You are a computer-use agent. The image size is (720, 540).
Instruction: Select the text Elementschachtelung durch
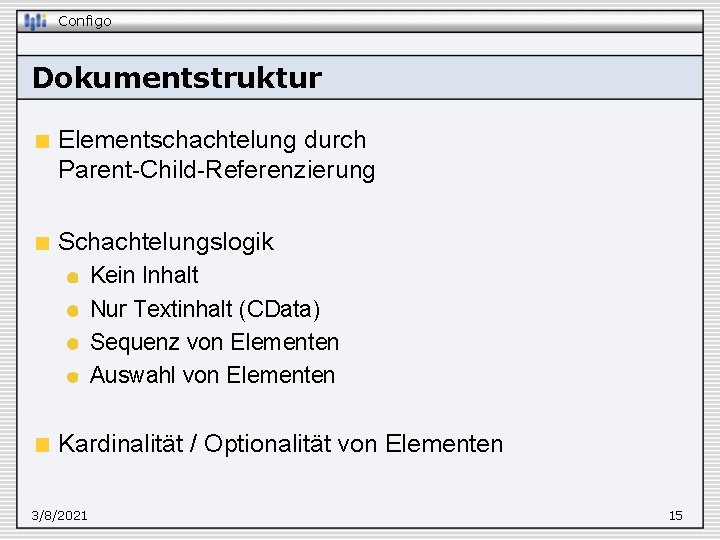[212, 140]
